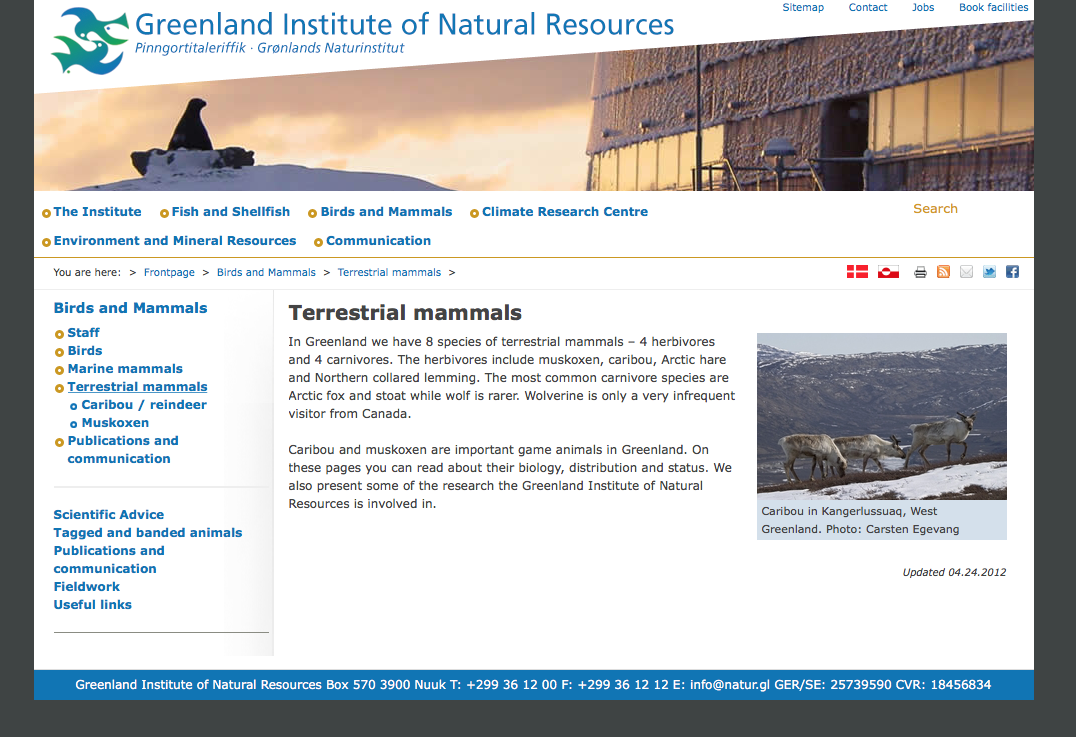Navigate to Frontpage in the breadcrumb
Image resolution: width=1076 pixels, height=737 pixels.
(x=169, y=272)
